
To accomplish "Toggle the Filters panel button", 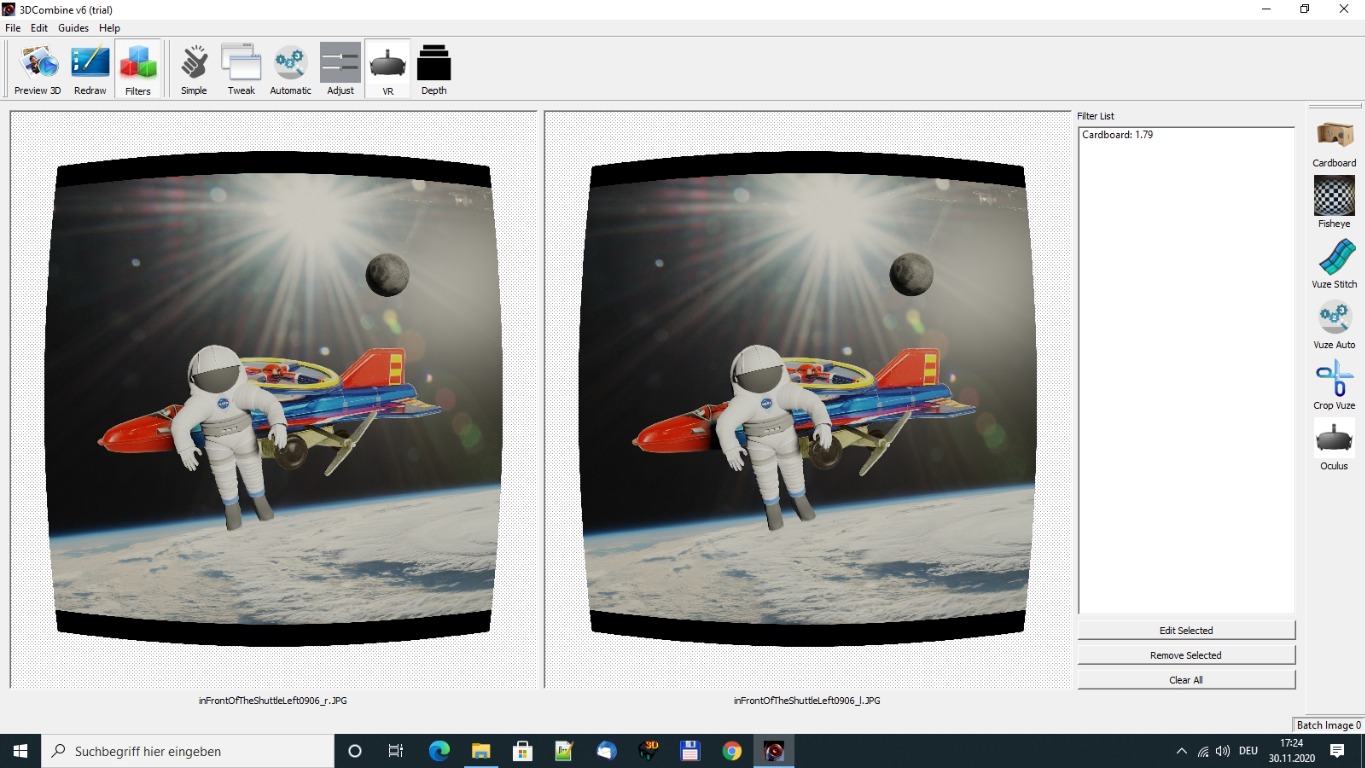I will [x=138, y=69].
